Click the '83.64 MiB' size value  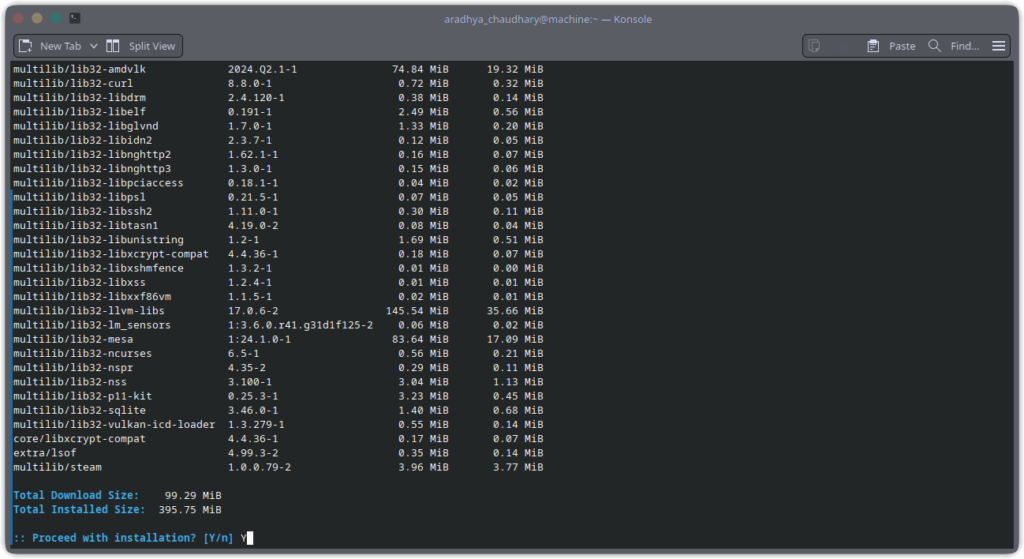pyautogui.click(x=420, y=340)
